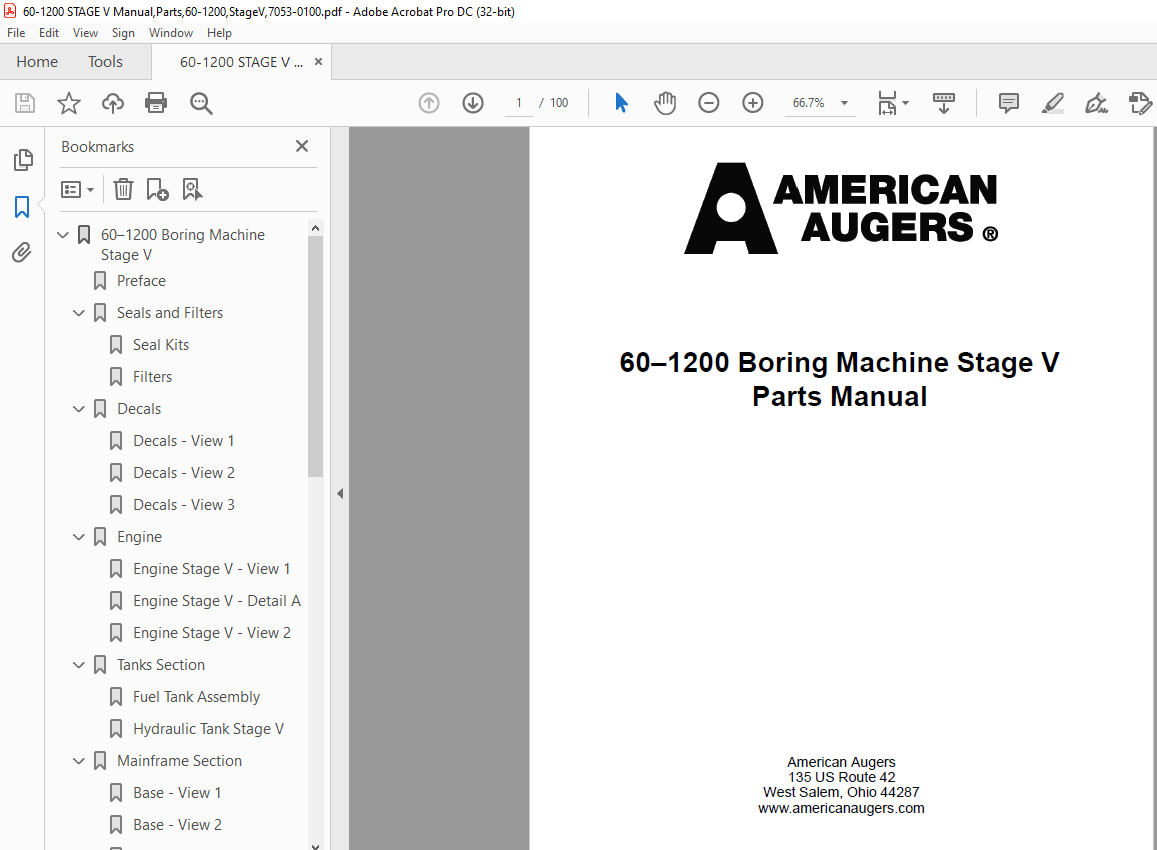Click the Save file icon

pyautogui.click(x=25, y=103)
